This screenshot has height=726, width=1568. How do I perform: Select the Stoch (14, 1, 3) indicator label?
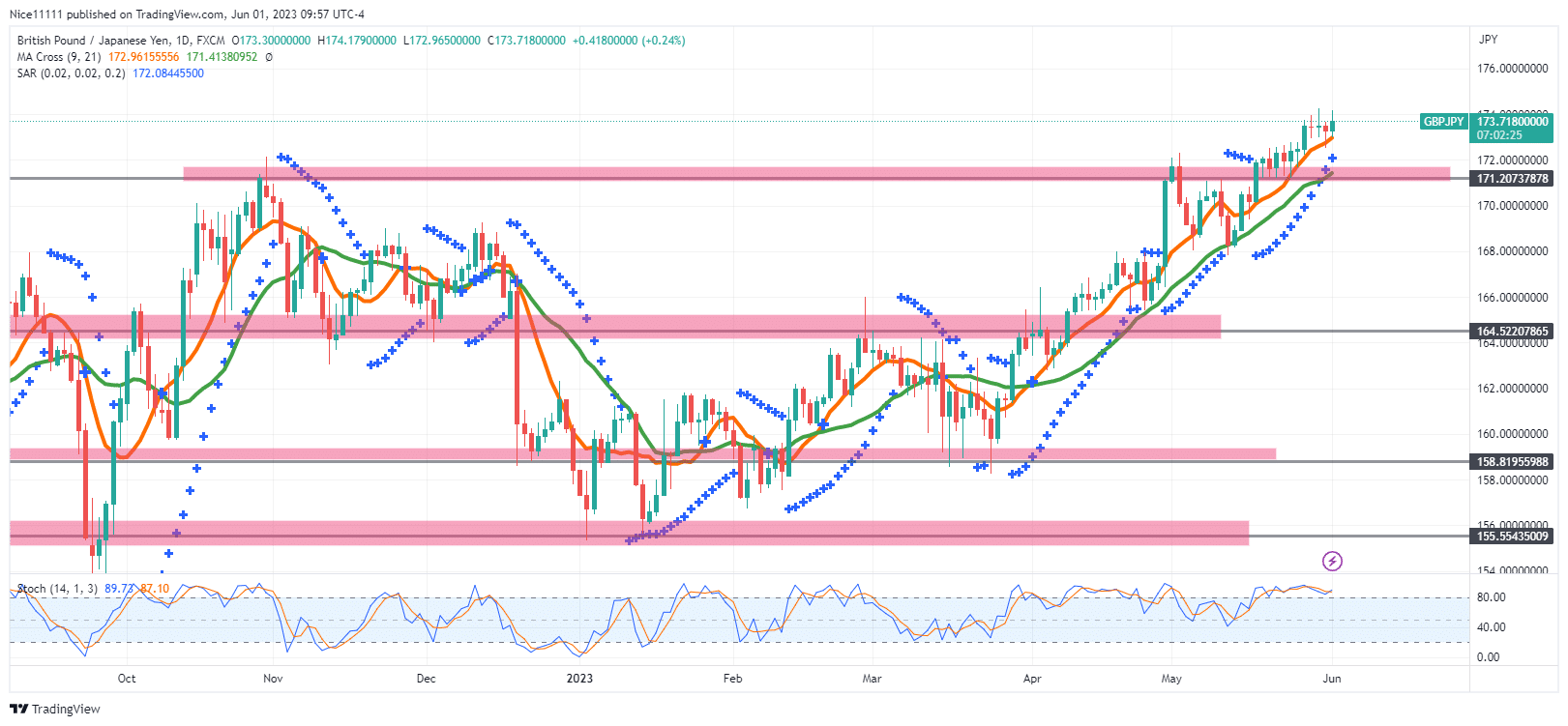[x=58, y=589]
